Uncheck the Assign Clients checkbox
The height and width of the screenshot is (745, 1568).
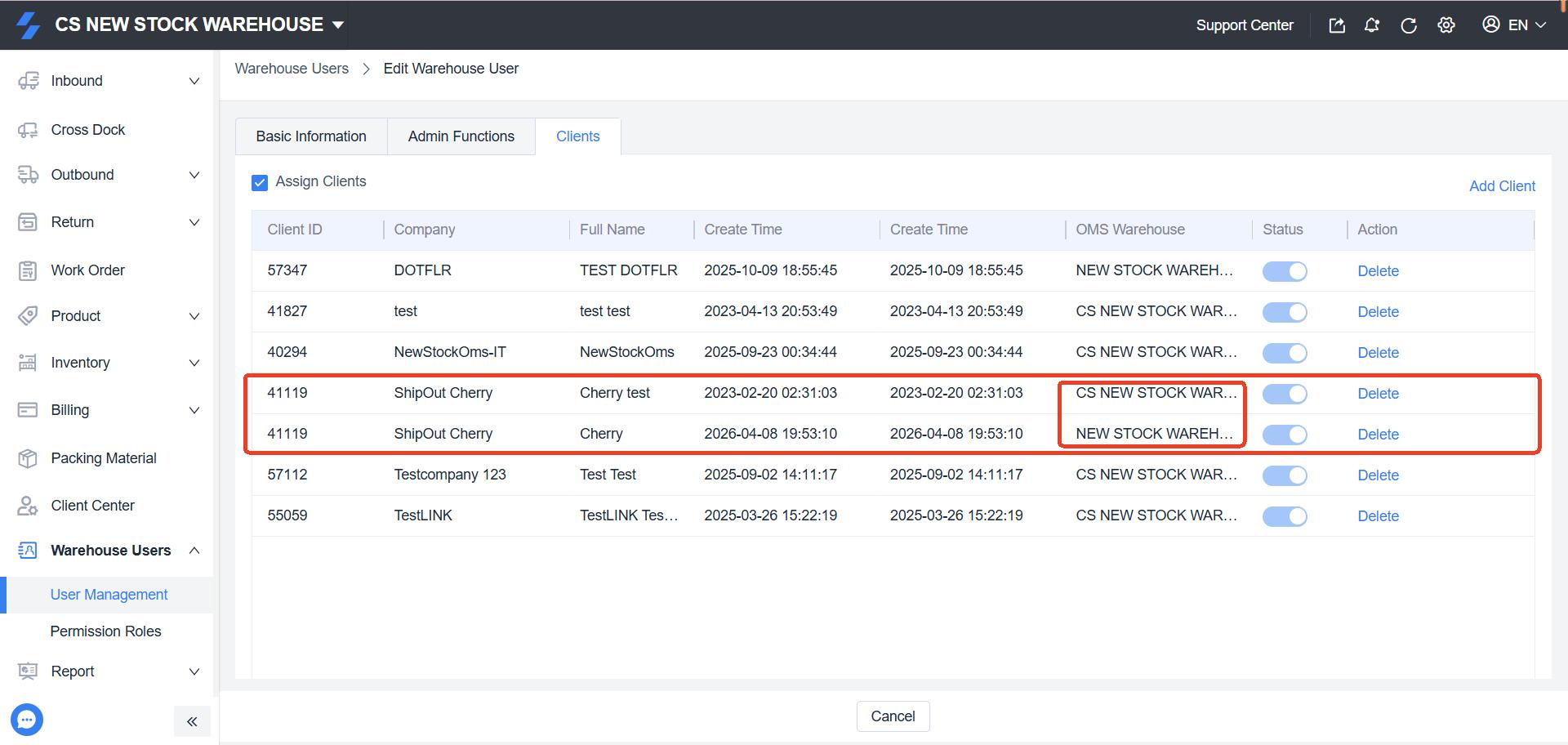tap(260, 182)
